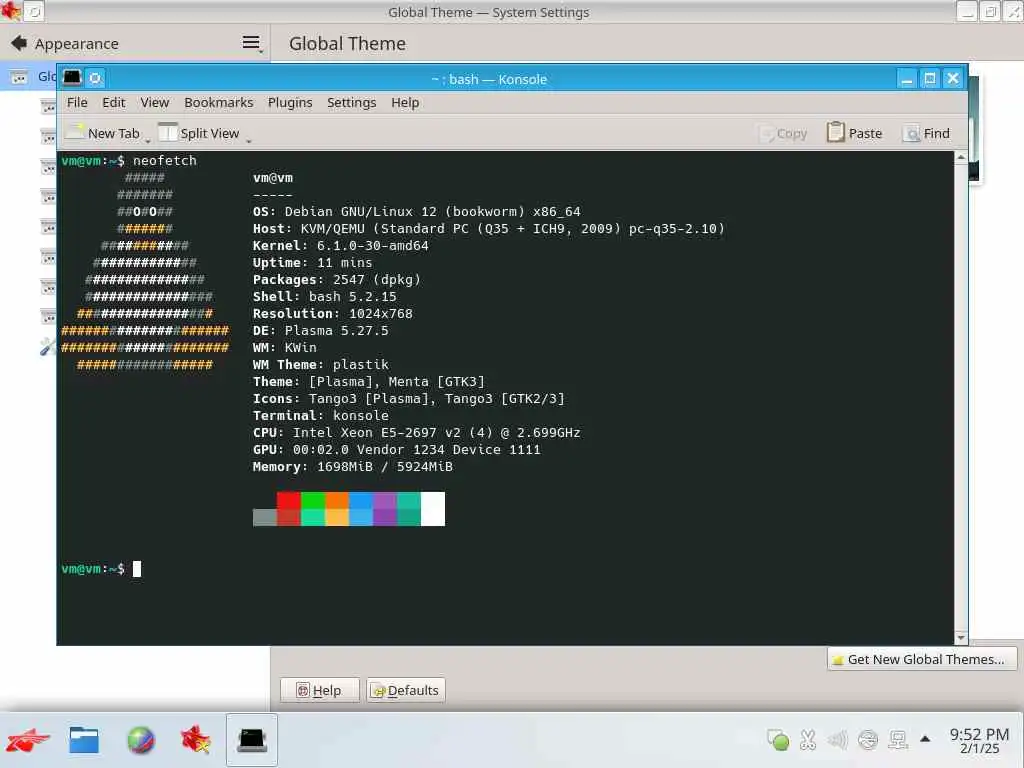Click the Defaults button

406,690
